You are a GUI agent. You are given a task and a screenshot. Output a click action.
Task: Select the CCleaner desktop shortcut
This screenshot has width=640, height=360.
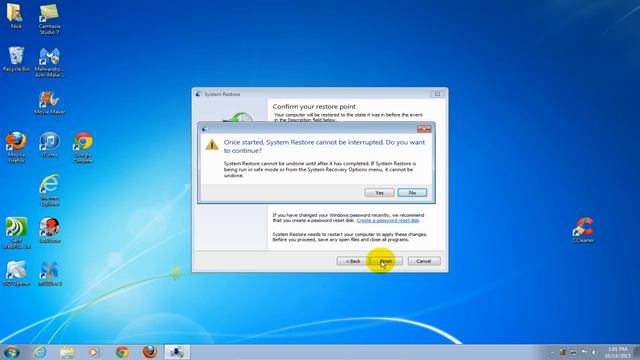tap(583, 230)
